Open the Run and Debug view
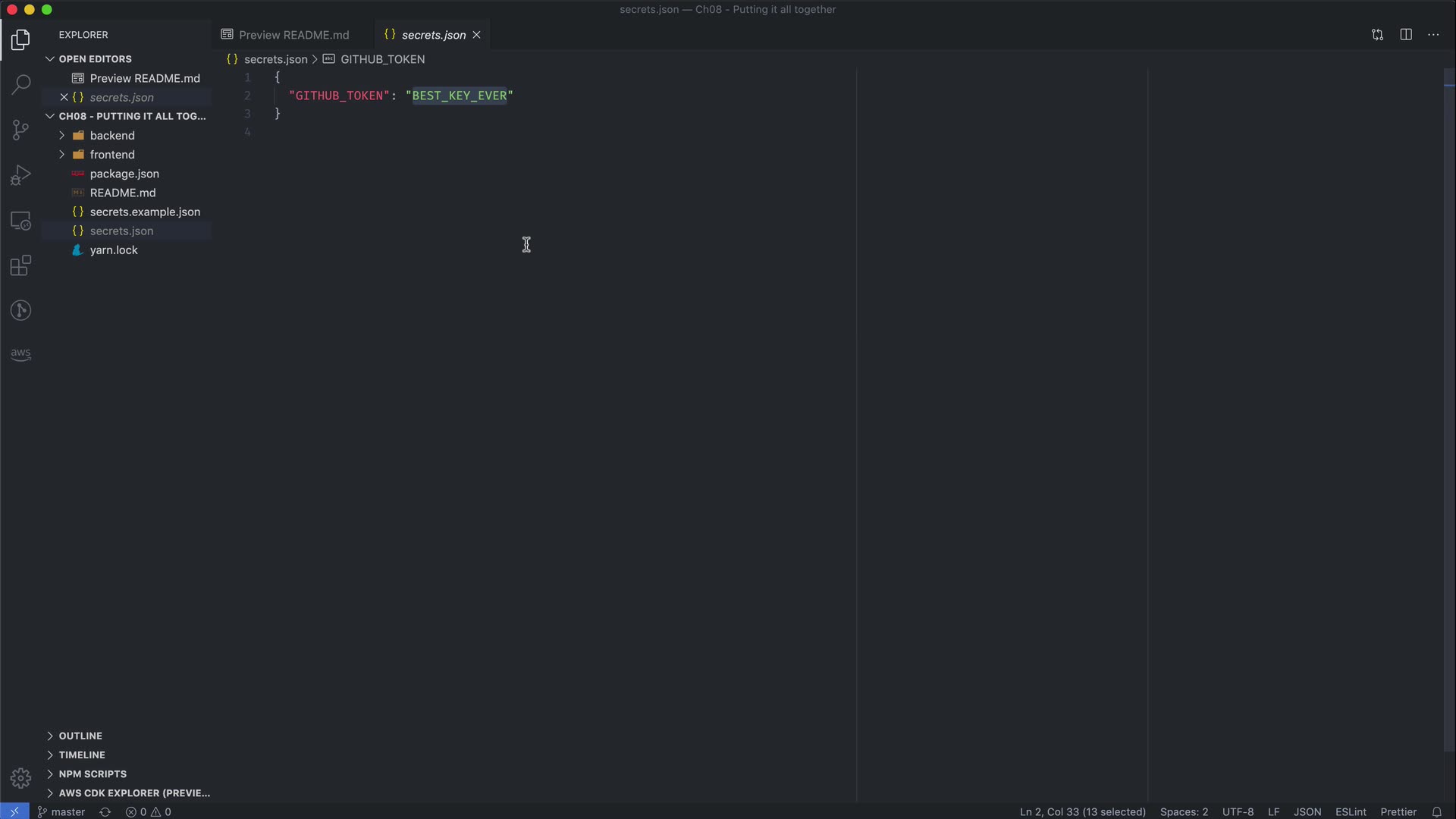Viewport: 1456px width, 819px height. pyautogui.click(x=21, y=175)
